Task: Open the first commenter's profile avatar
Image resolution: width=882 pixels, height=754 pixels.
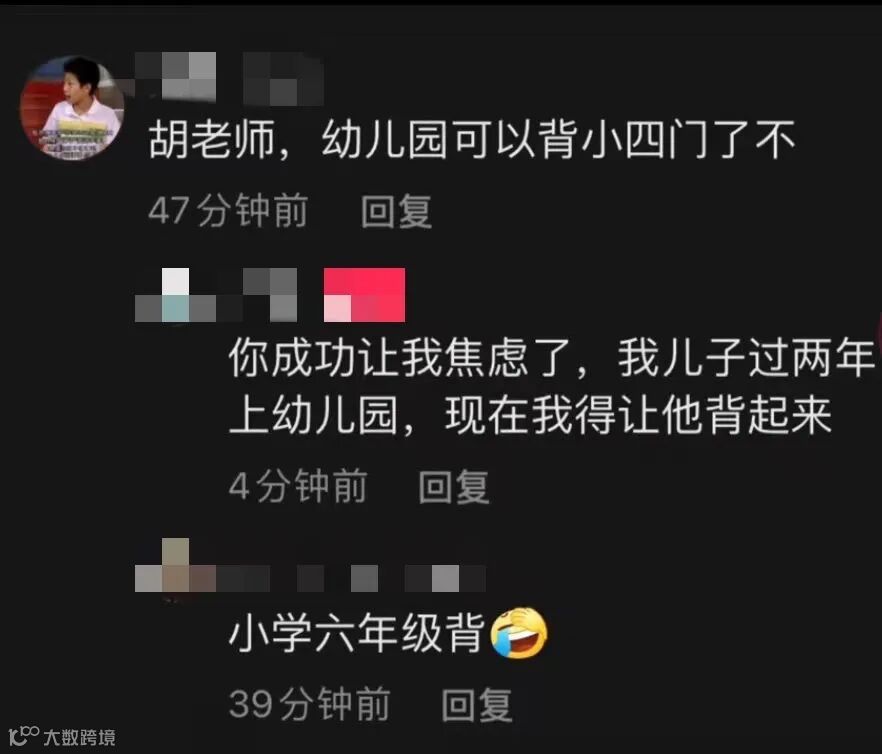Action: coord(71,107)
